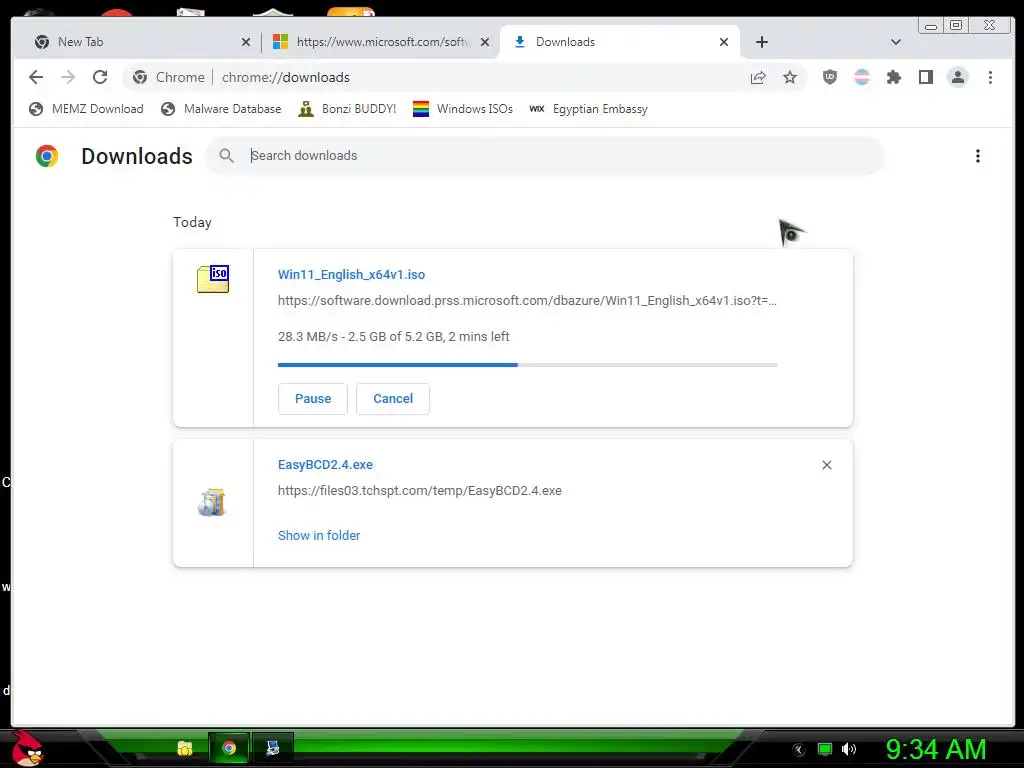Remove EasyBCD2.4.exe from the list

pos(827,465)
